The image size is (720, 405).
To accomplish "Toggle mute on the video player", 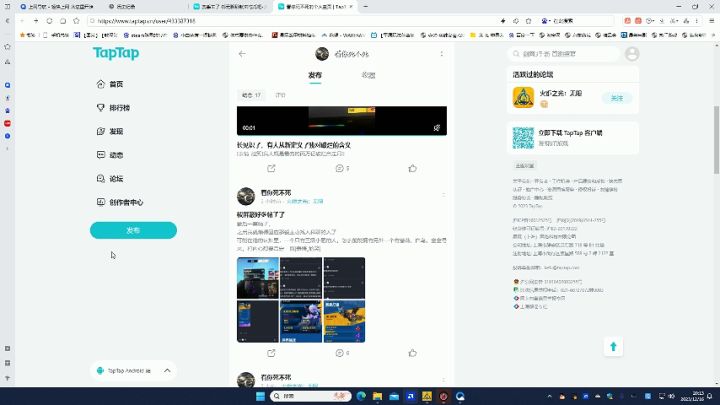I will coord(437,128).
